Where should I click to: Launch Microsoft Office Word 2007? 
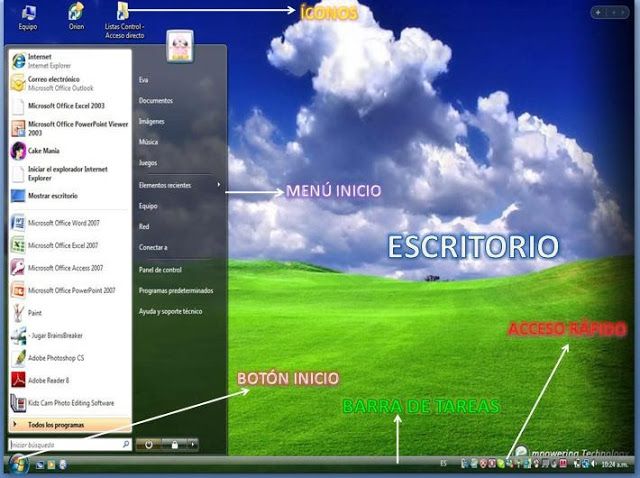70,223
